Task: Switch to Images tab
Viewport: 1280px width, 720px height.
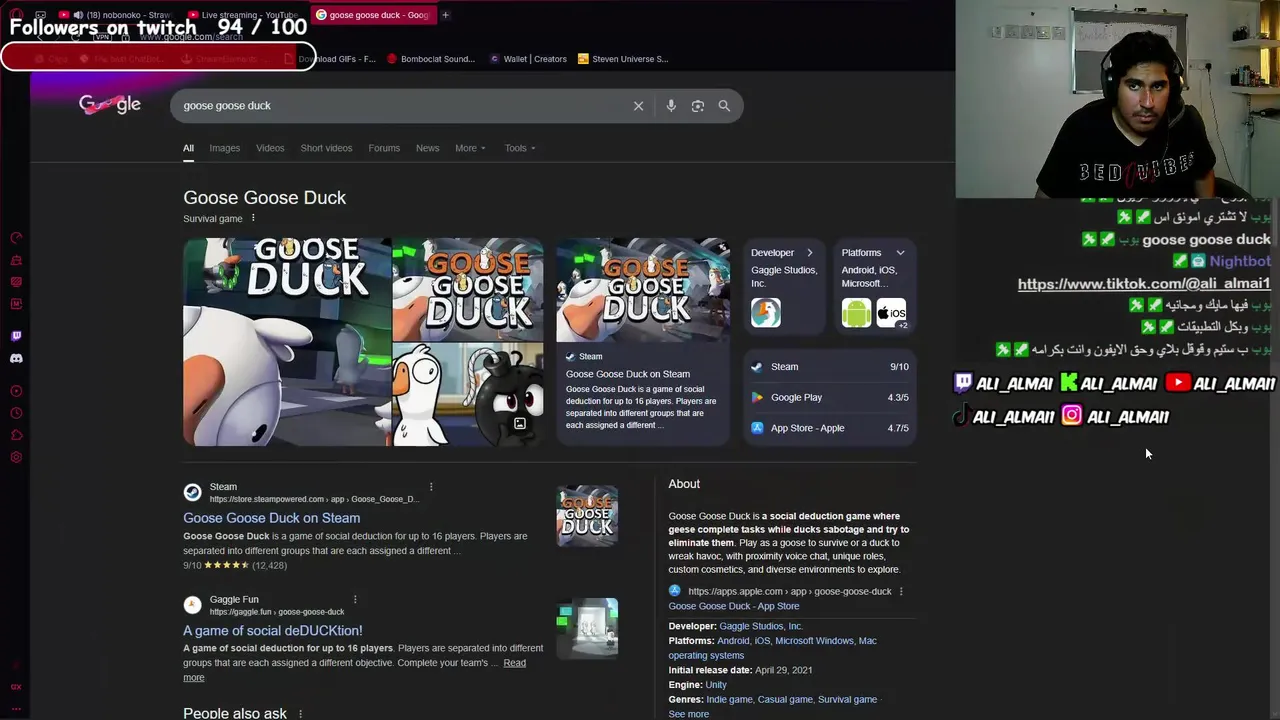Action: [x=224, y=148]
